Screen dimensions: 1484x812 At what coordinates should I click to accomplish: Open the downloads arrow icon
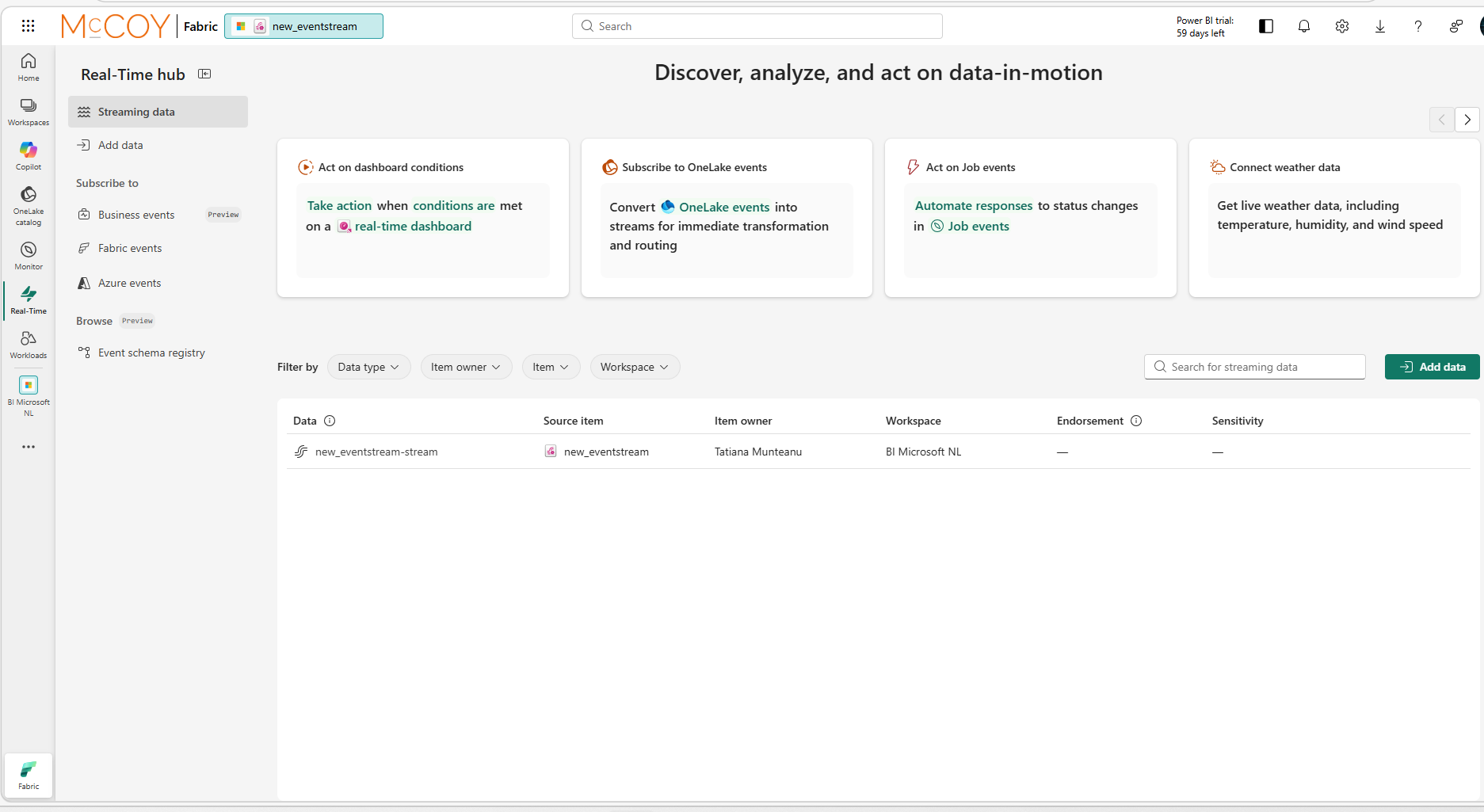point(1380,26)
